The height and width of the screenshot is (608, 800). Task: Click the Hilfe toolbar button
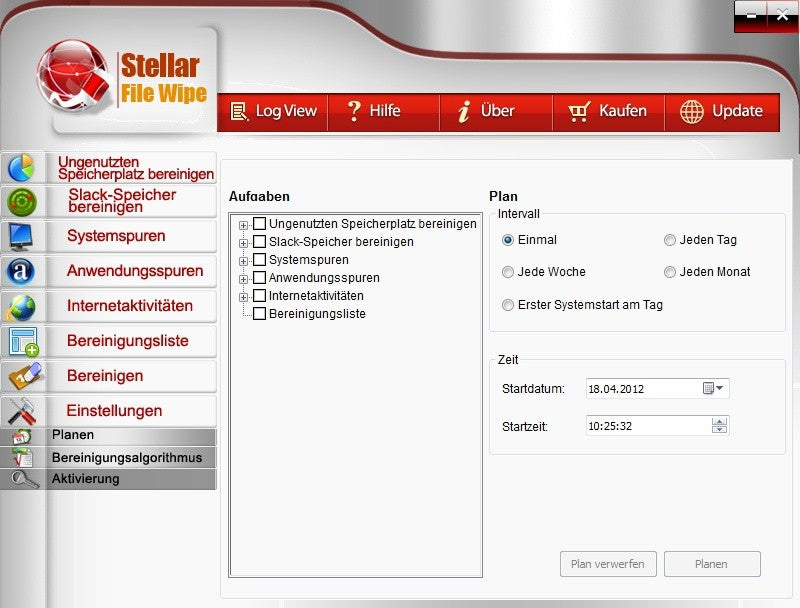click(x=384, y=112)
